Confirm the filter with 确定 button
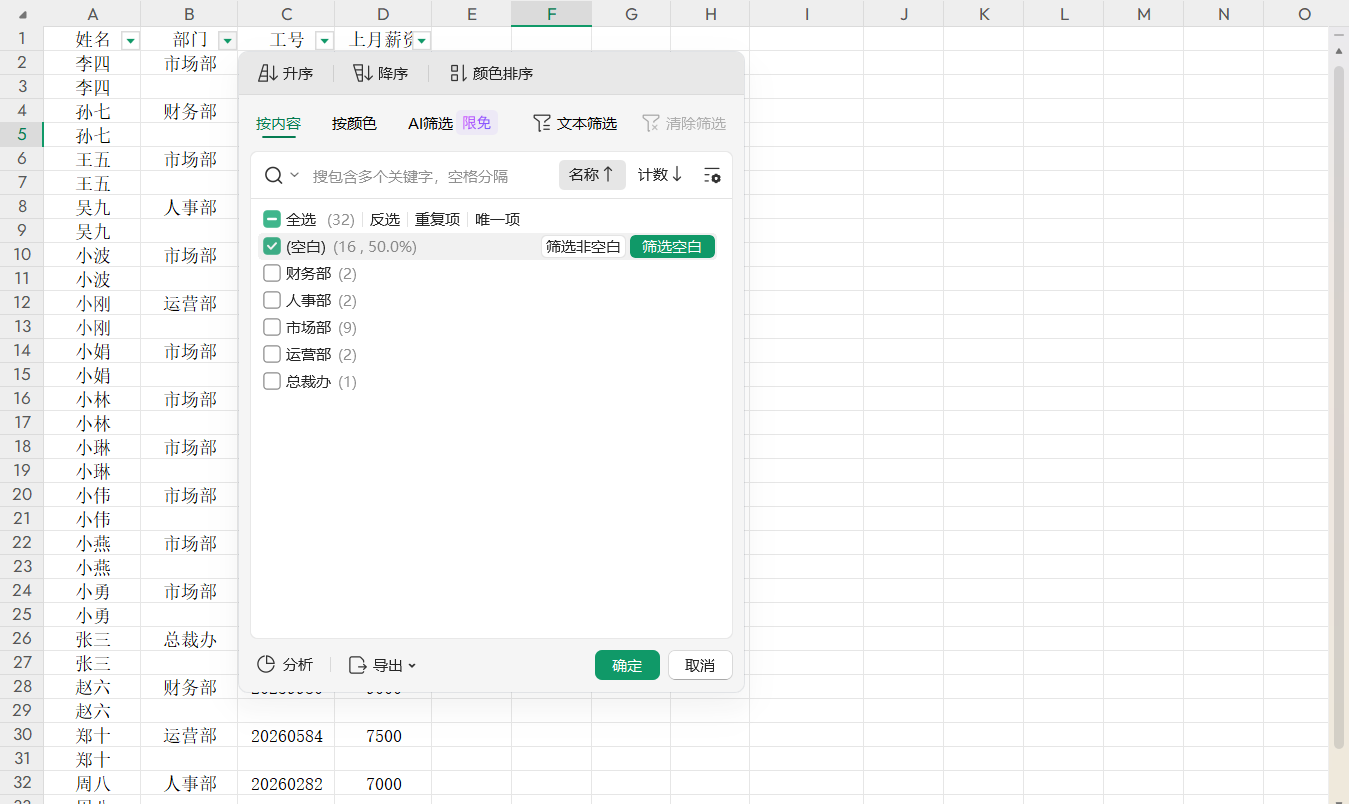Viewport: 1349px width, 804px height. tap(627, 665)
